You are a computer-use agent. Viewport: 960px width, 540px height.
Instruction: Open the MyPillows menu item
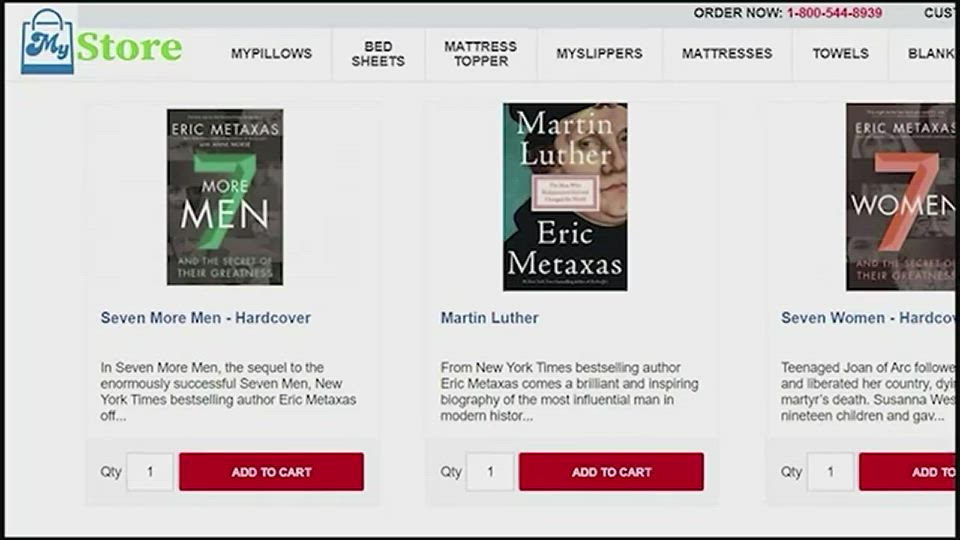point(271,54)
